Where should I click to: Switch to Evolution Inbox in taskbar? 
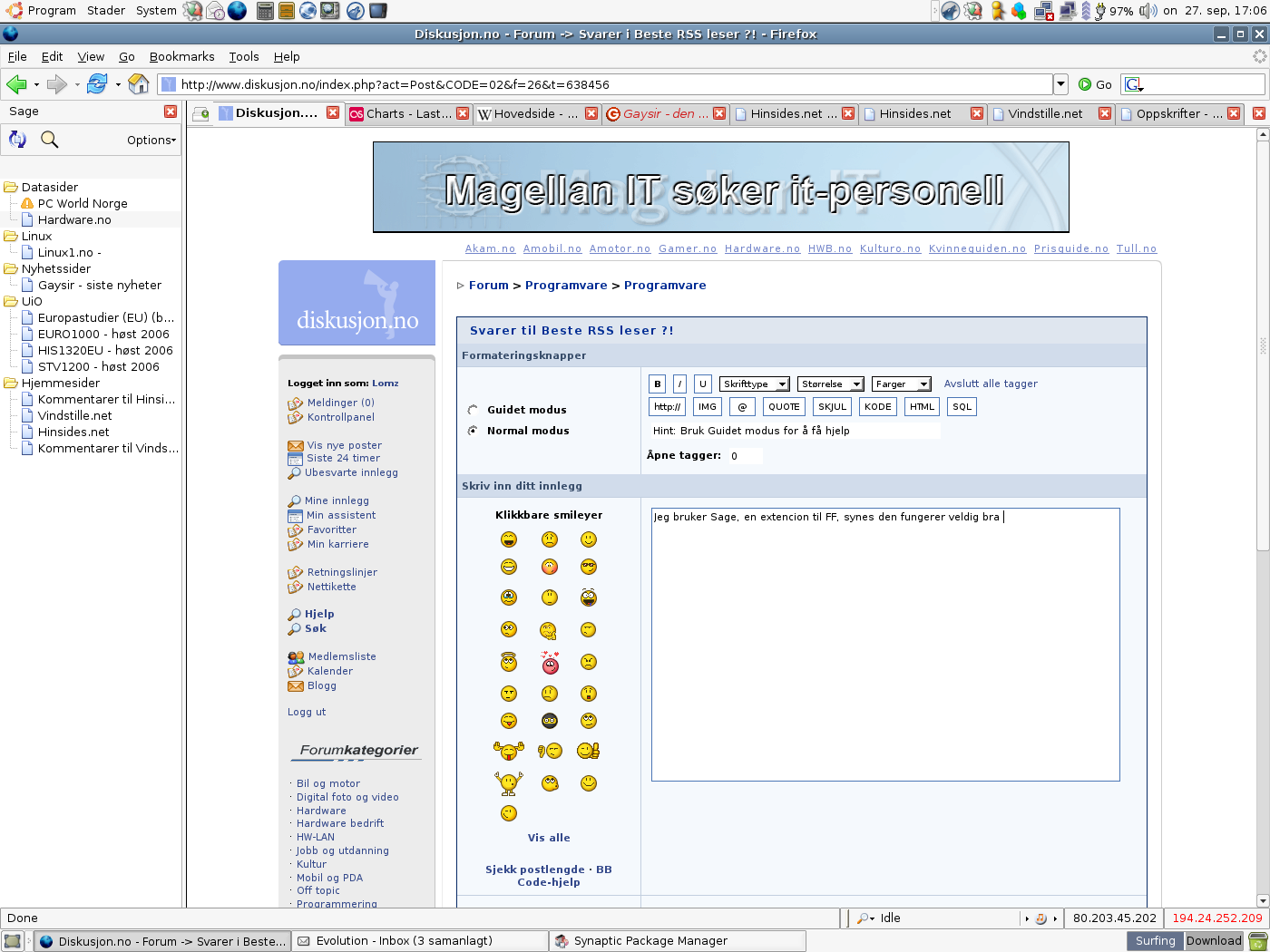419,941
